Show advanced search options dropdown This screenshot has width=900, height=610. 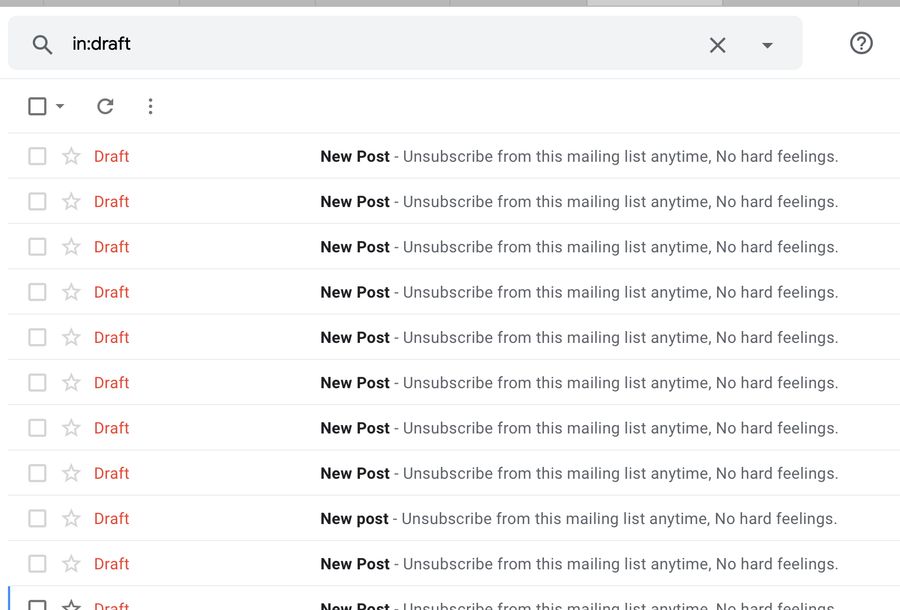[x=767, y=45]
